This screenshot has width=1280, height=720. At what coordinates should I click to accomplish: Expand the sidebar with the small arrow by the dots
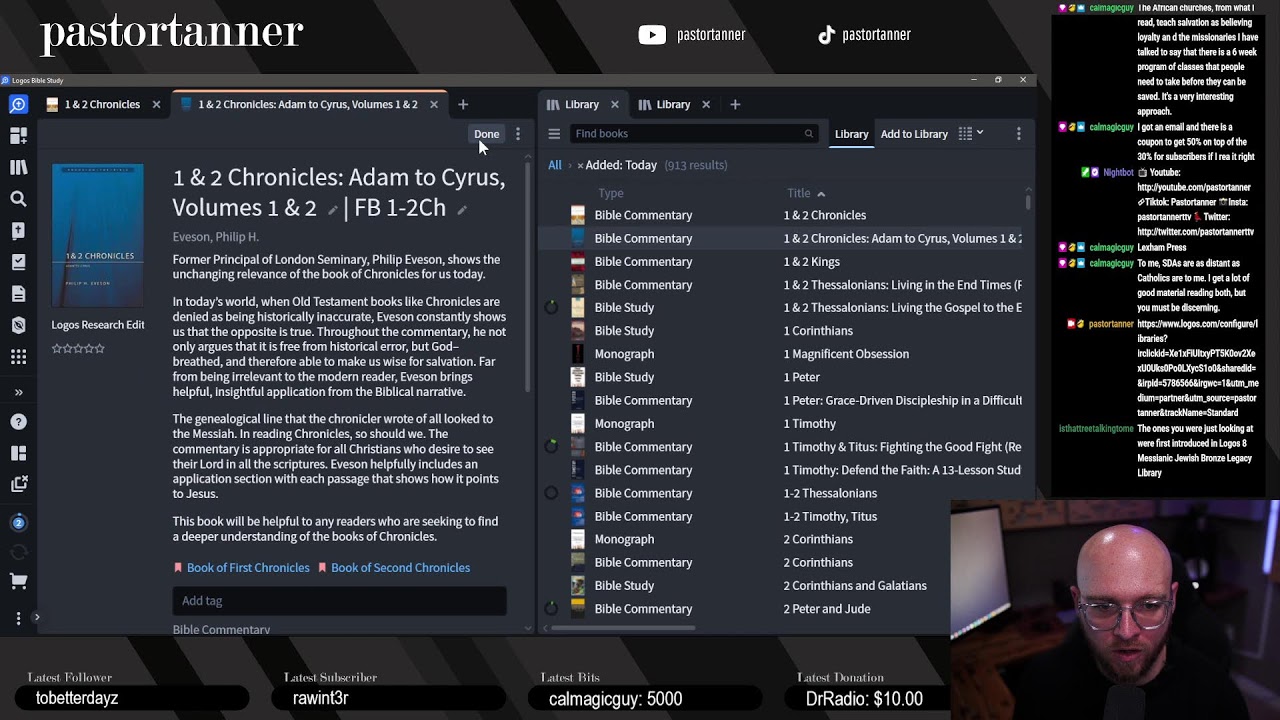pos(37,617)
